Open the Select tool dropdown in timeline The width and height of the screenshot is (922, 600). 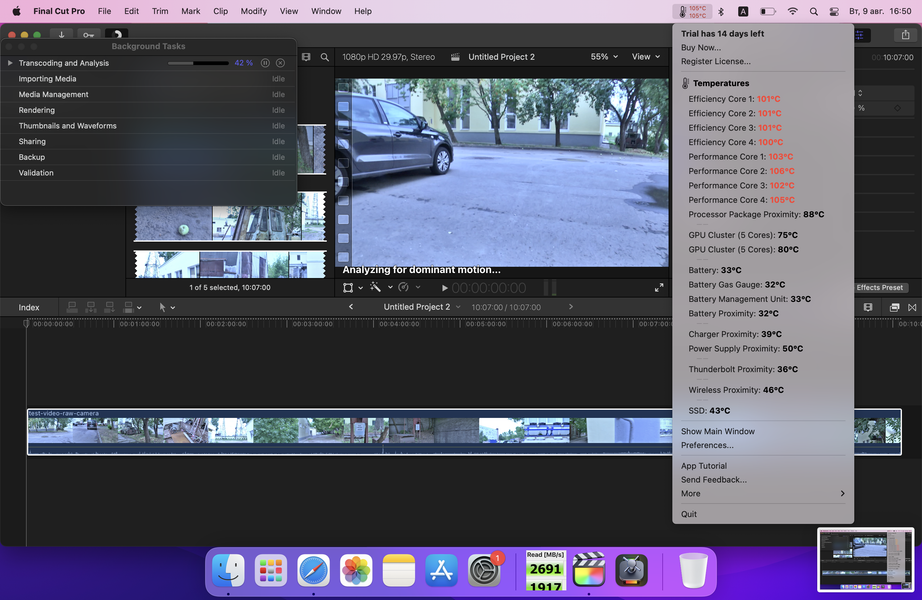coord(166,307)
